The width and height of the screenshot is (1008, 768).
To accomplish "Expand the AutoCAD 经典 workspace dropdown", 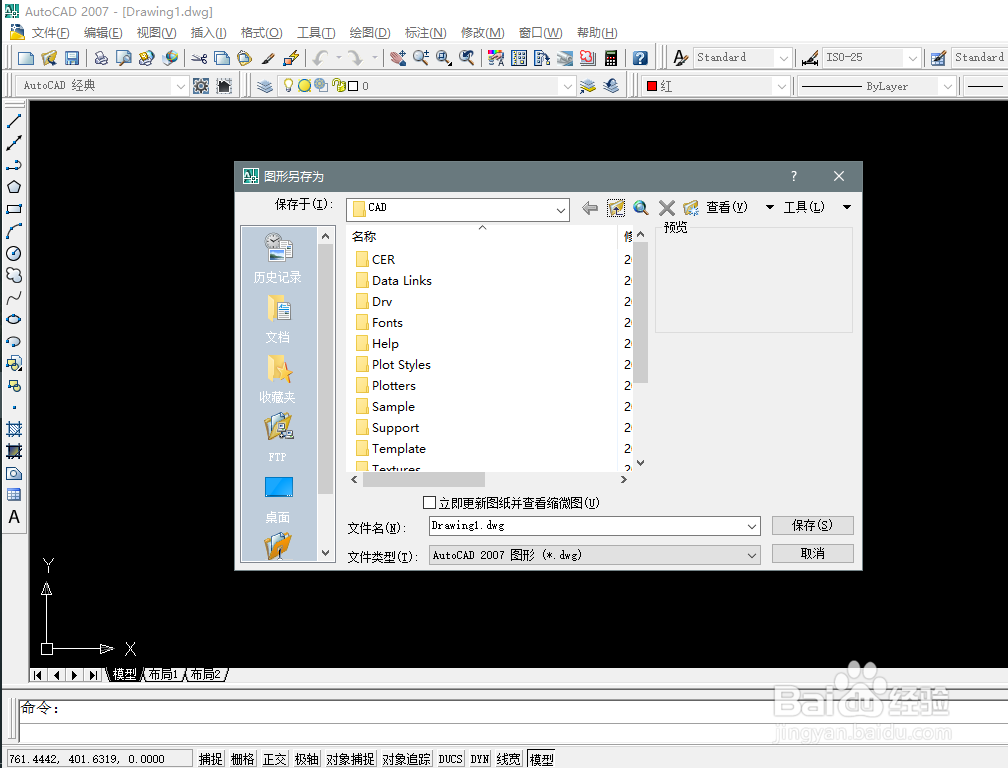I will click(x=180, y=86).
